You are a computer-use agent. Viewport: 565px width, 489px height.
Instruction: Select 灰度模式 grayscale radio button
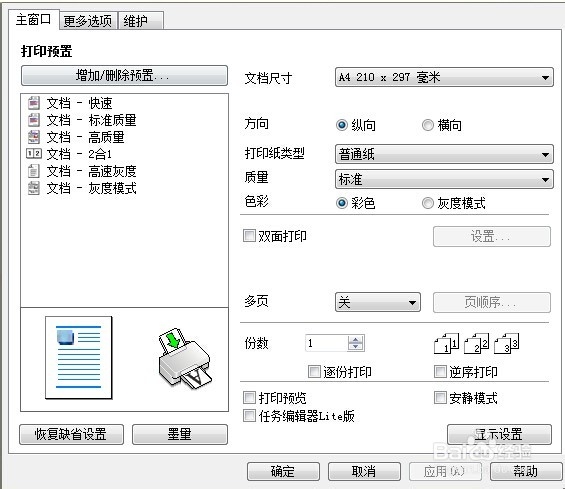click(428, 203)
